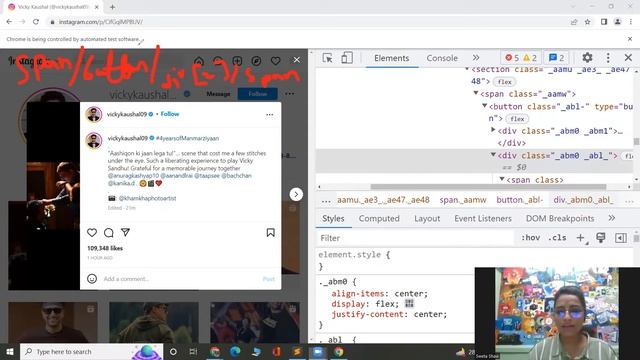Open the #4yearsofManmarziyaan hashtag
The height and width of the screenshot is (360, 640).
pos(187,138)
